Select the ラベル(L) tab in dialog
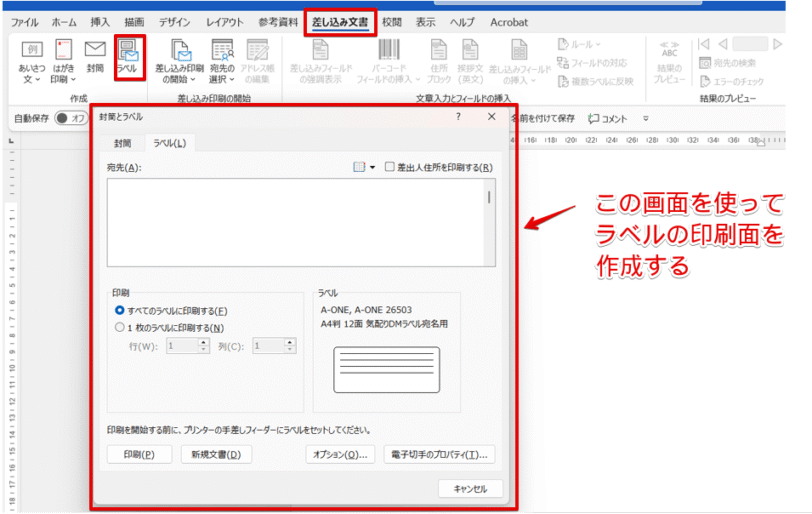This screenshot has width=812, height=514. point(169,143)
